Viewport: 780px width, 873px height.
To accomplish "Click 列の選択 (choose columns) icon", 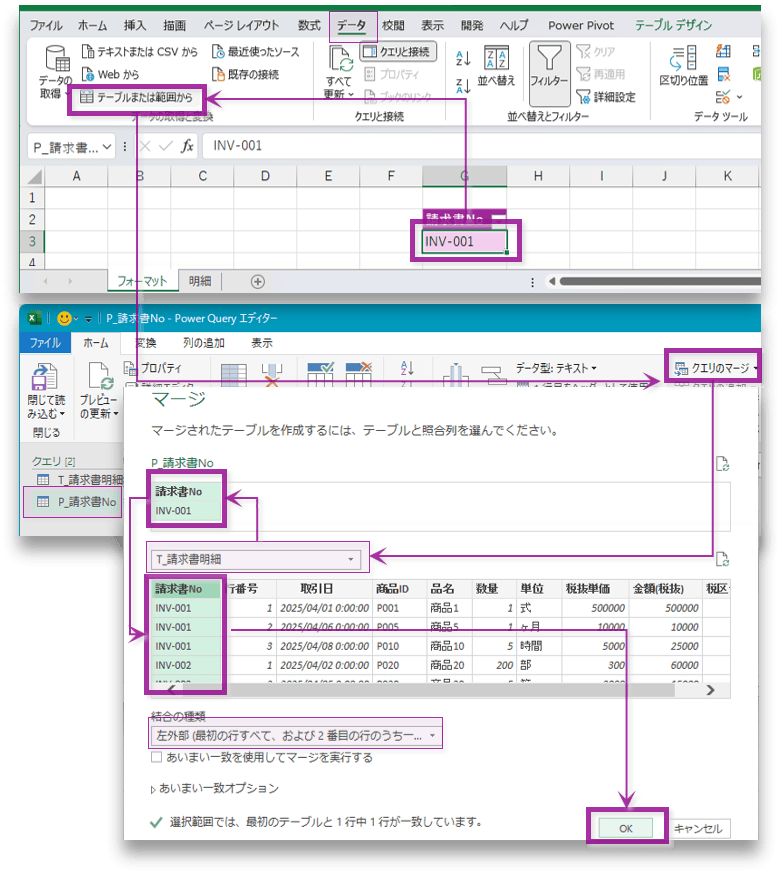I will tap(234, 374).
